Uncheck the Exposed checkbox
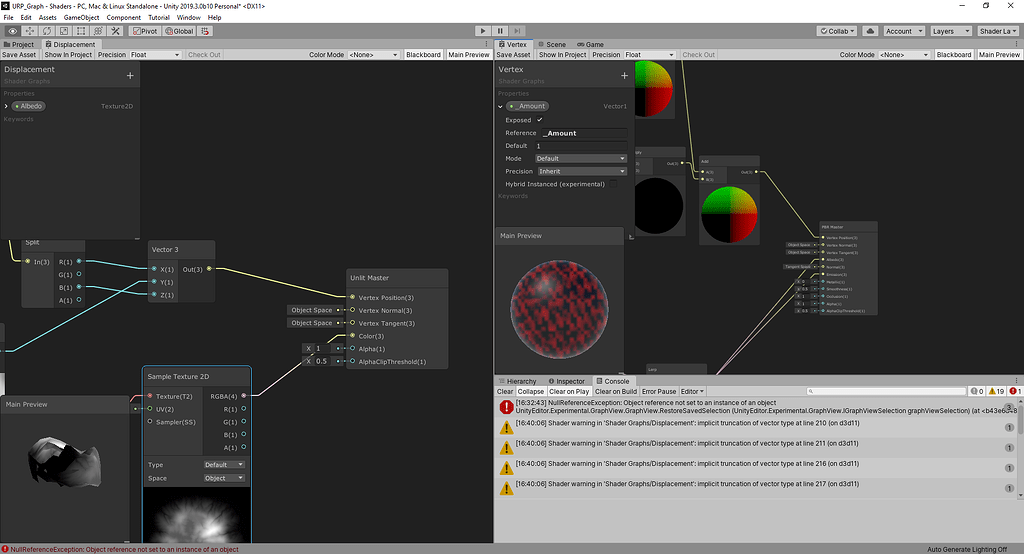The height and width of the screenshot is (554, 1024). (x=540, y=120)
